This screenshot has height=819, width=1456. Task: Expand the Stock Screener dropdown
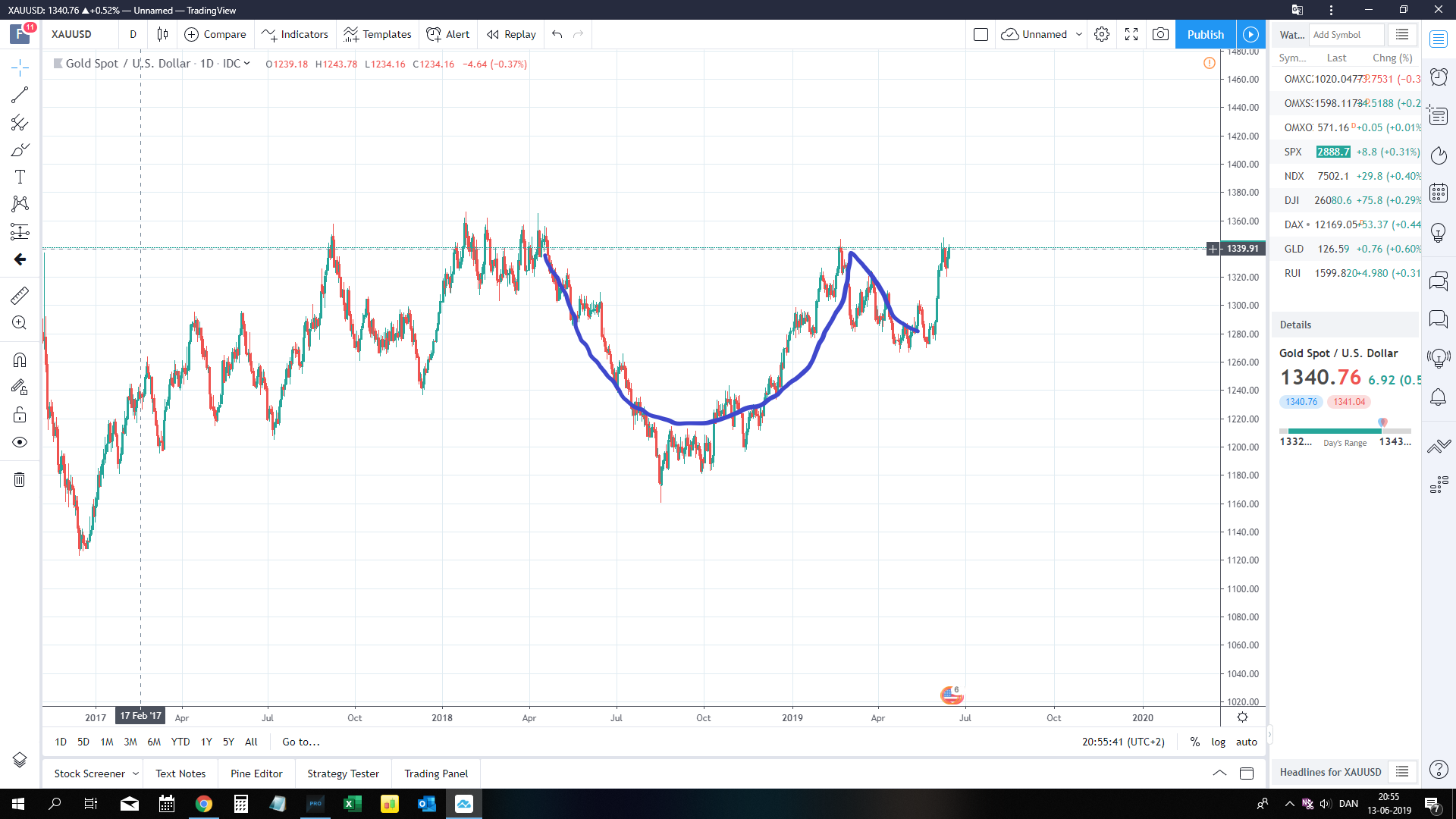coord(136,773)
